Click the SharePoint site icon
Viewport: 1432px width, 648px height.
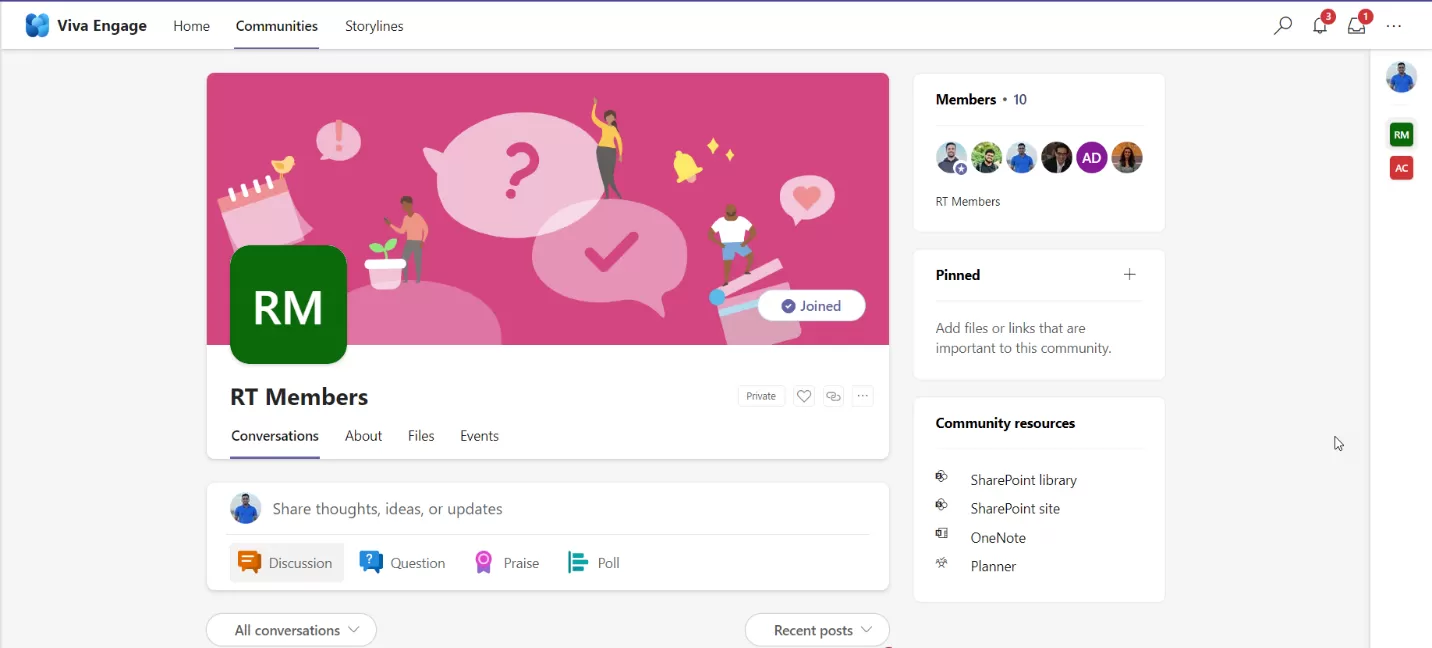941,505
